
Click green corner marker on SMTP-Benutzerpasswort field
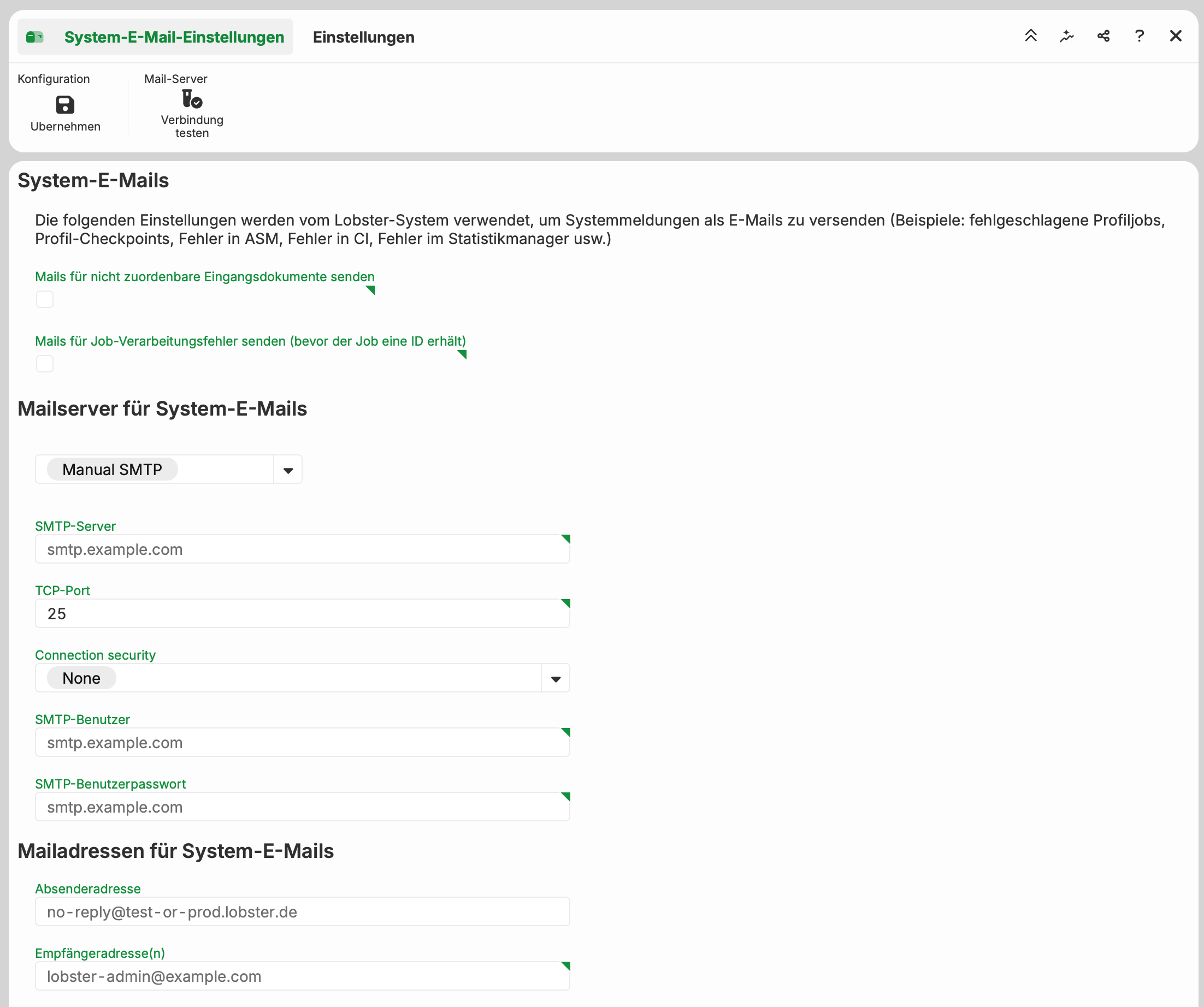pyautogui.click(x=566, y=796)
